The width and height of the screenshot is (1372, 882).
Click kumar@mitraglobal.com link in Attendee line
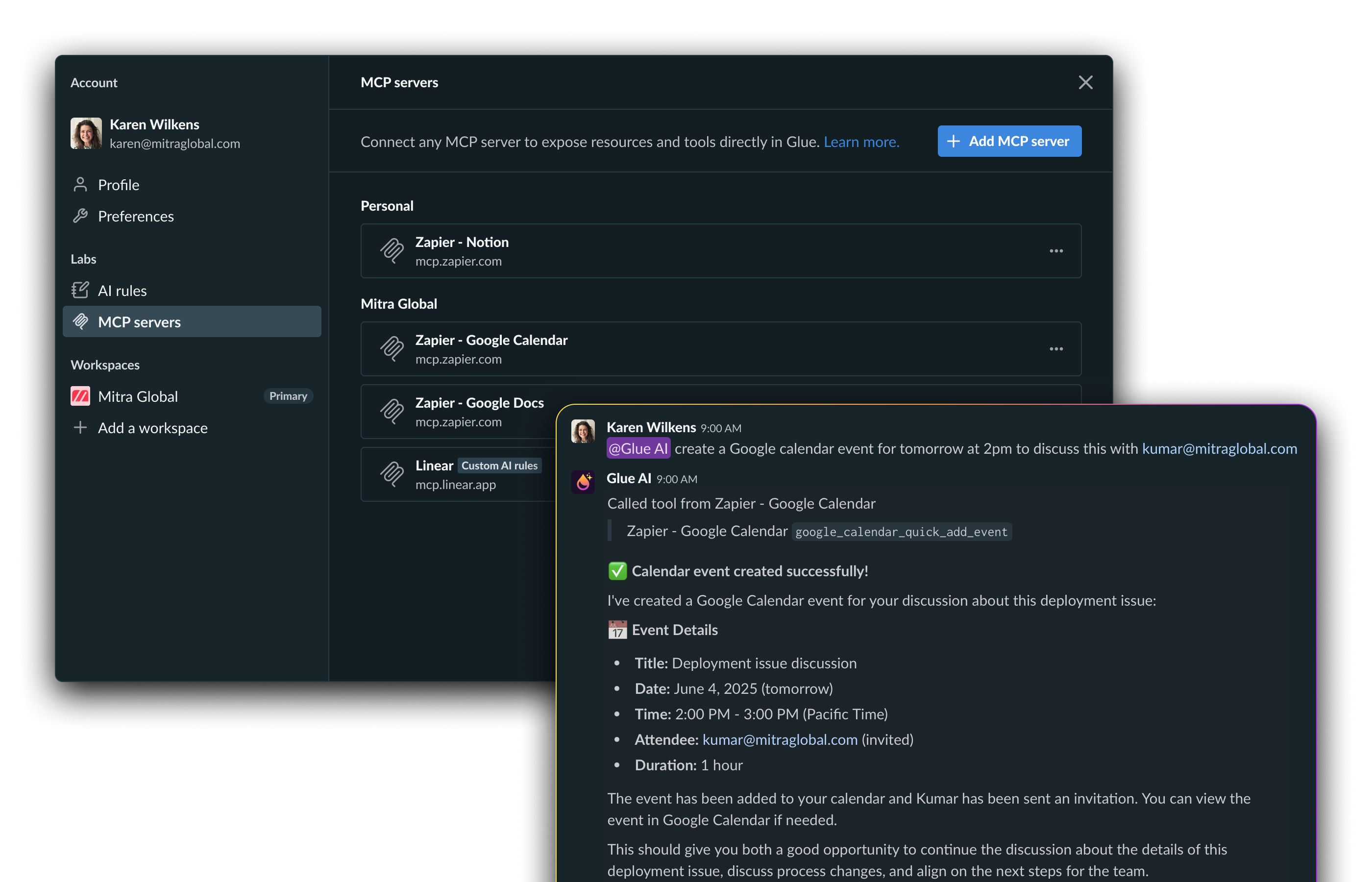pos(780,739)
